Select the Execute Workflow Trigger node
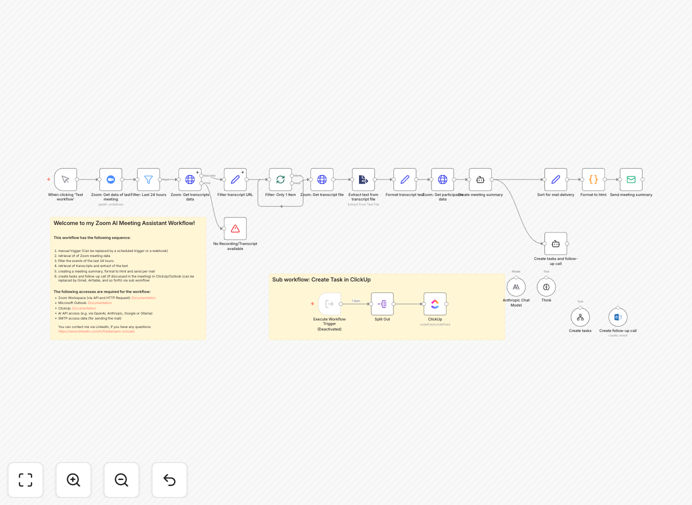Image resolution: width=692 pixels, height=505 pixels. [x=330, y=304]
